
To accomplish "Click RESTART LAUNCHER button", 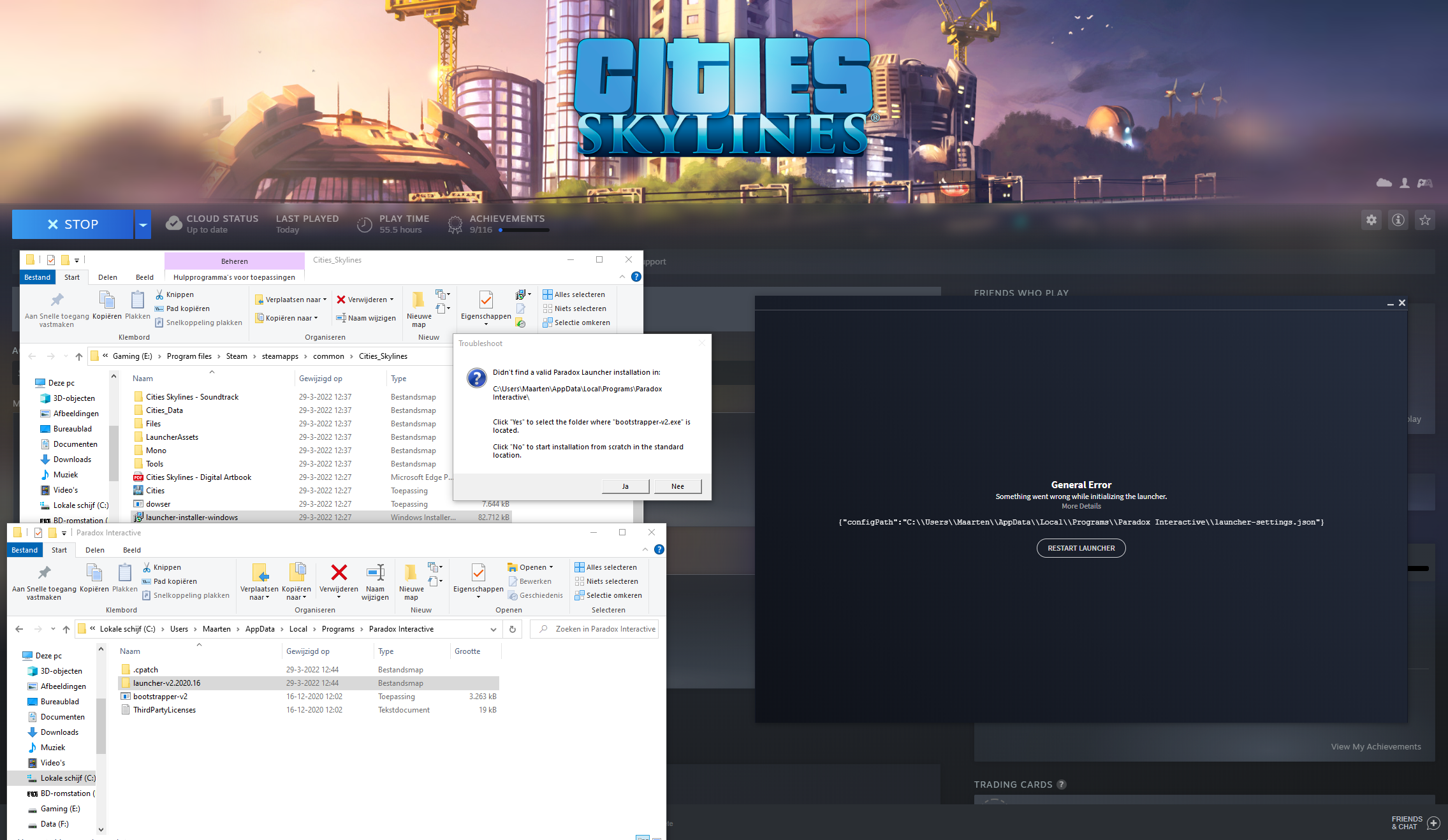I will click(1081, 548).
